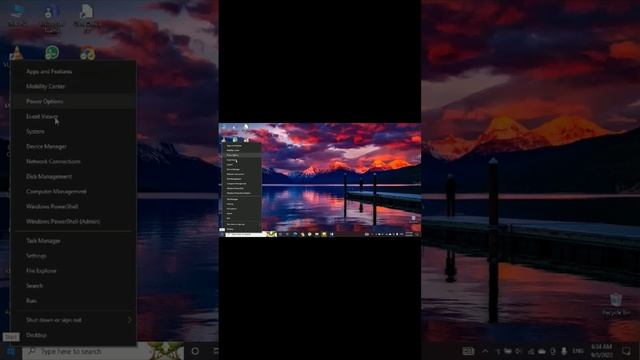Image resolution: width=640 pixels, height=360 pixels.
Task: Open Settings from the Win+X menu
Action: click(x=73, y=256)
